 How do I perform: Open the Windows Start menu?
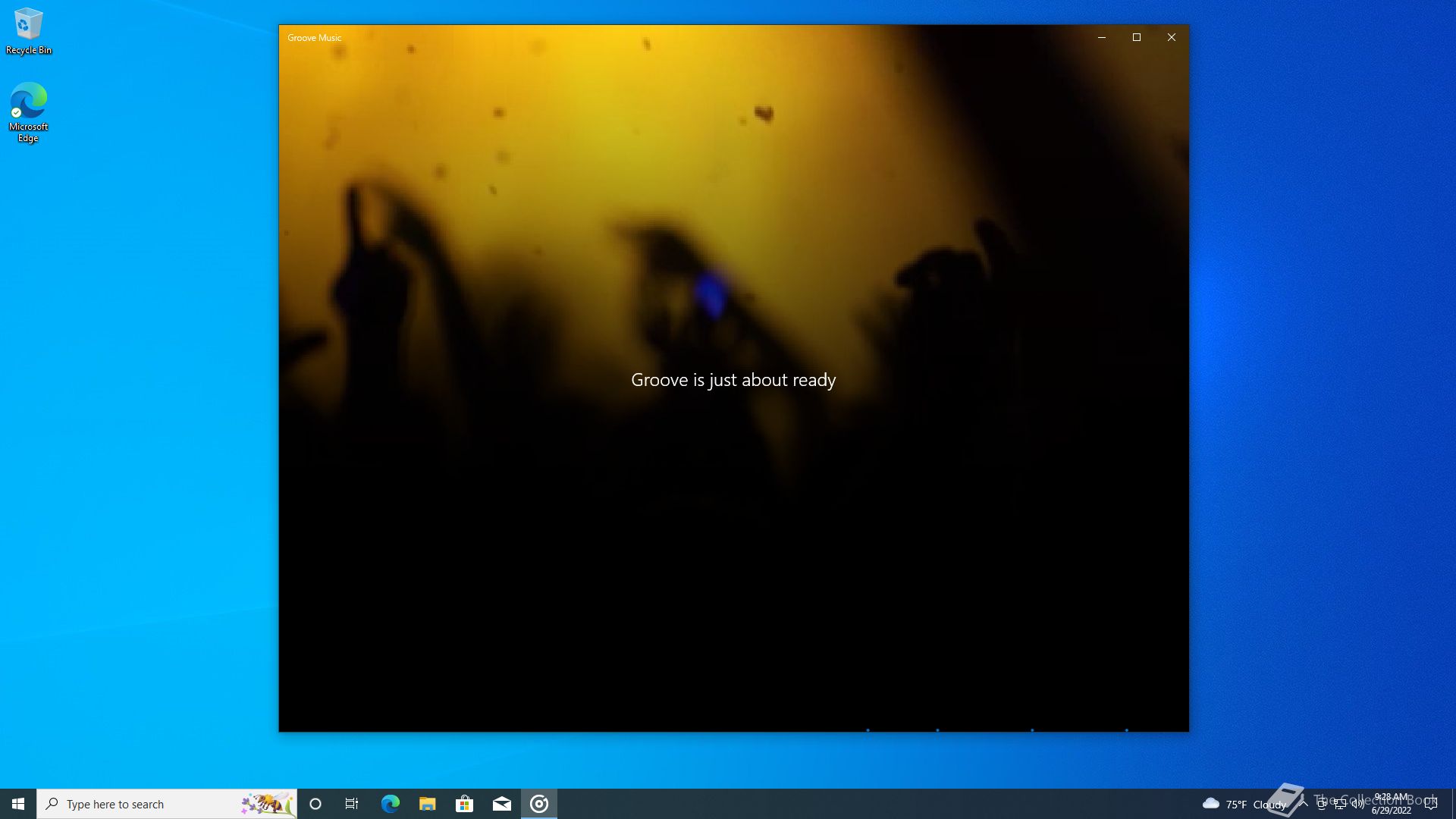point(18,804)
